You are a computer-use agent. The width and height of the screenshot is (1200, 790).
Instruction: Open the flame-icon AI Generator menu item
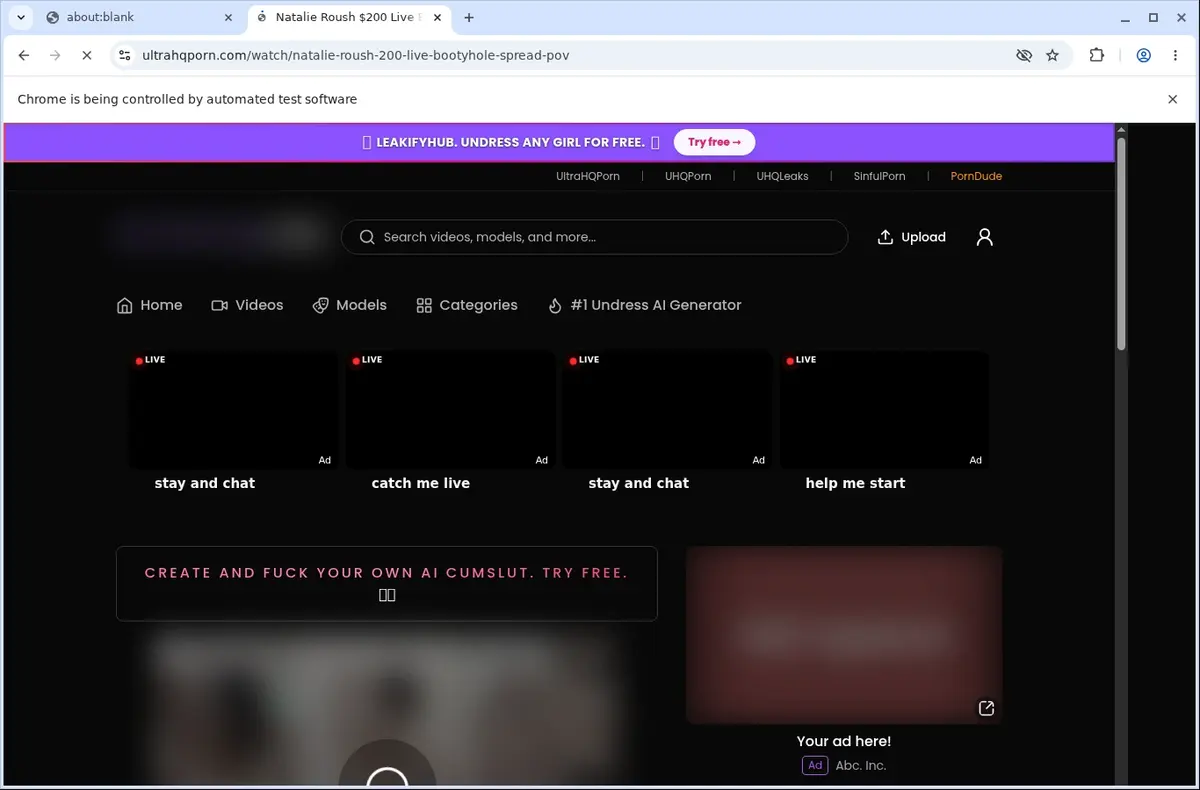click(x=645, y=305)
